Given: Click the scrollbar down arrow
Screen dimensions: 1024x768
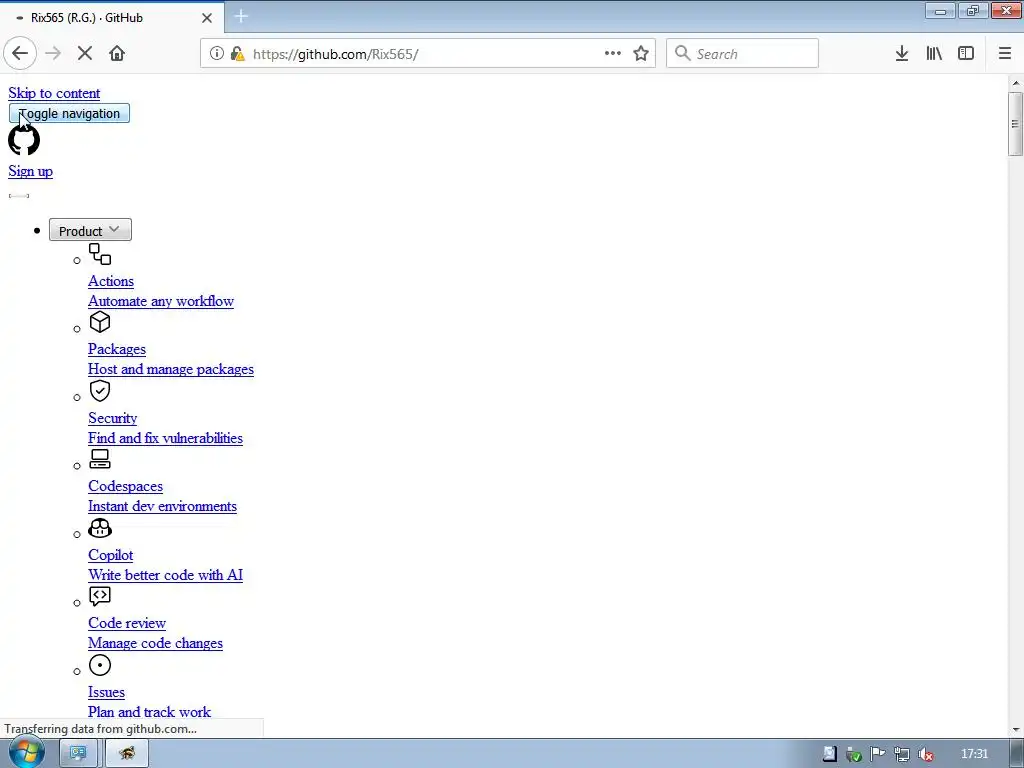Looking at the screenshot, I should pos(1015,729).
